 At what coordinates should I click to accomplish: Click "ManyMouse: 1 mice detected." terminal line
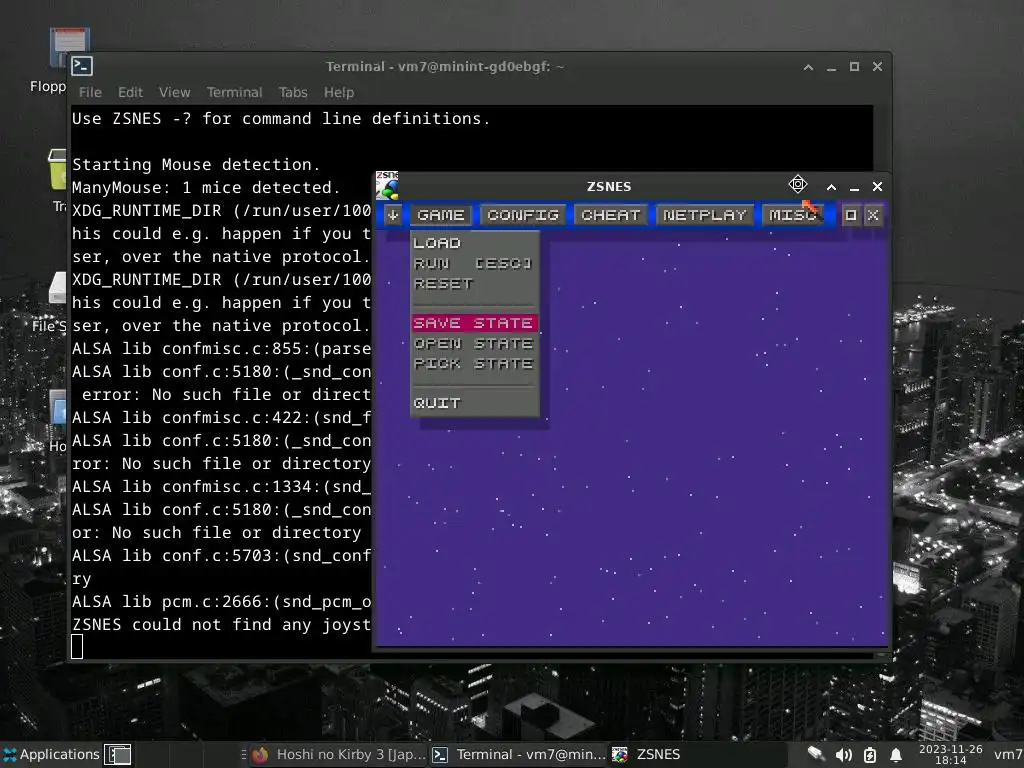point(206,187)
